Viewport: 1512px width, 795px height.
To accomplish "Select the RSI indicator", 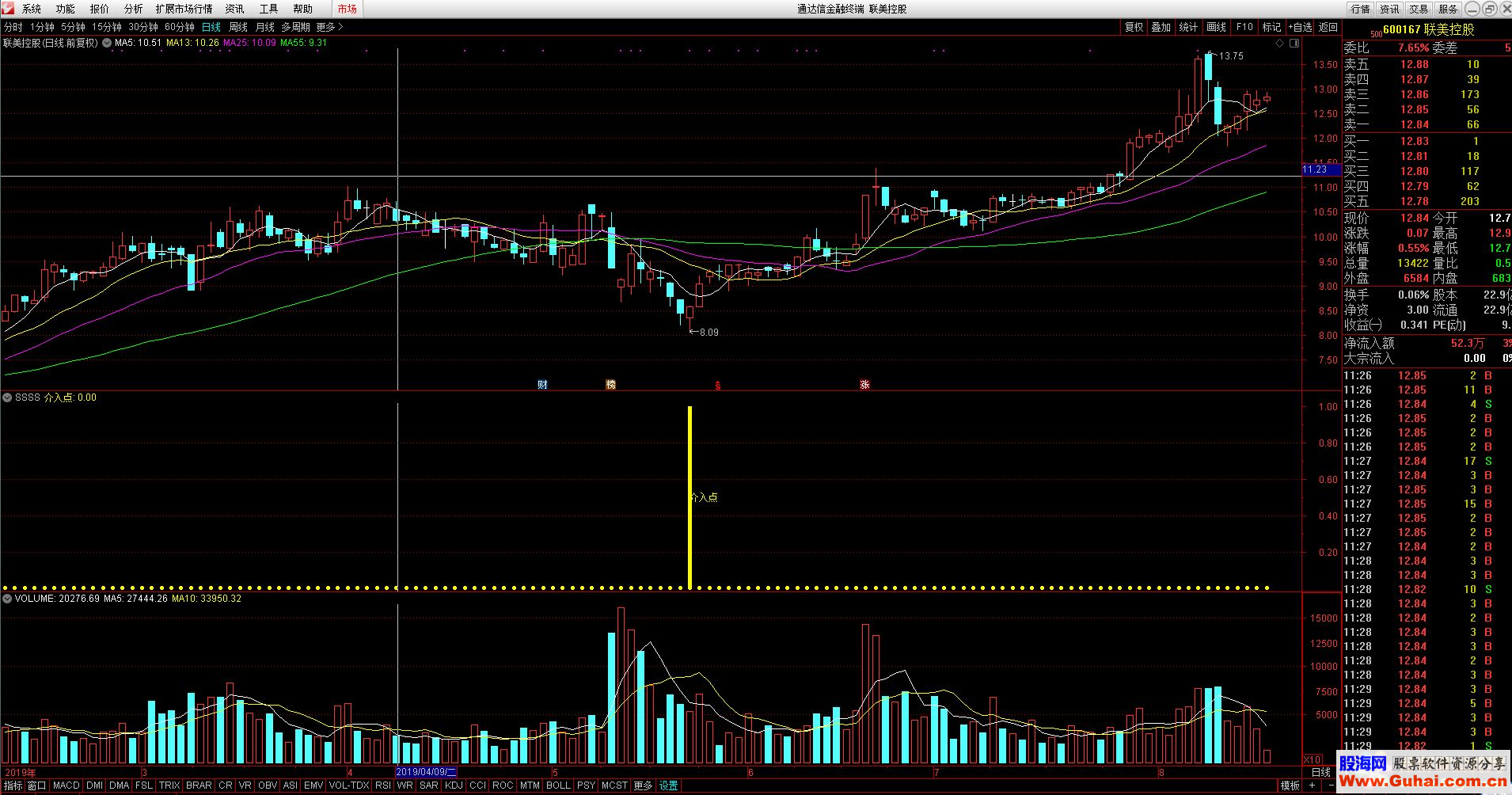I will pos(383,785).
